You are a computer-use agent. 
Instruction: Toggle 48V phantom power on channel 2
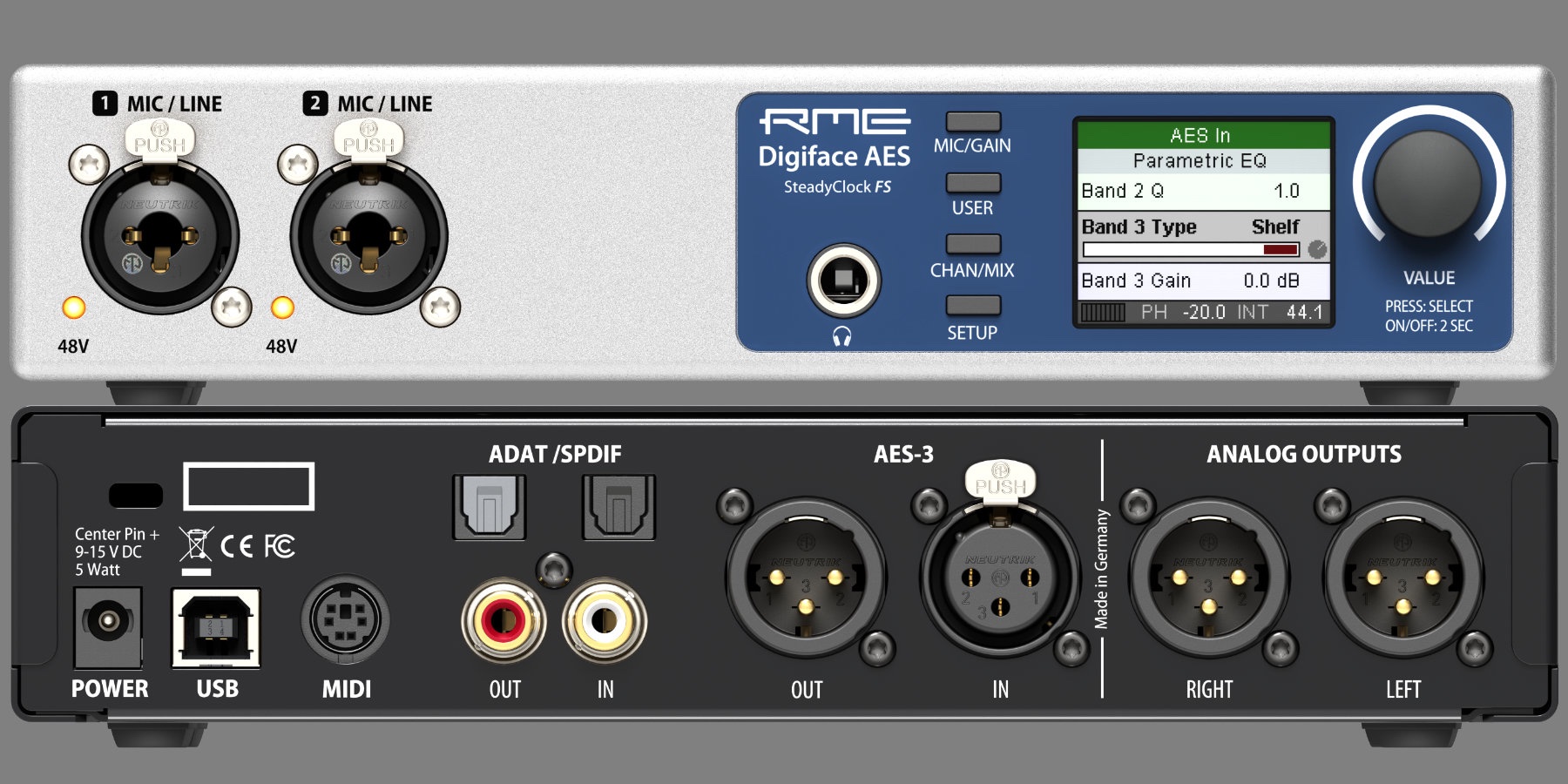coord(281,308)
